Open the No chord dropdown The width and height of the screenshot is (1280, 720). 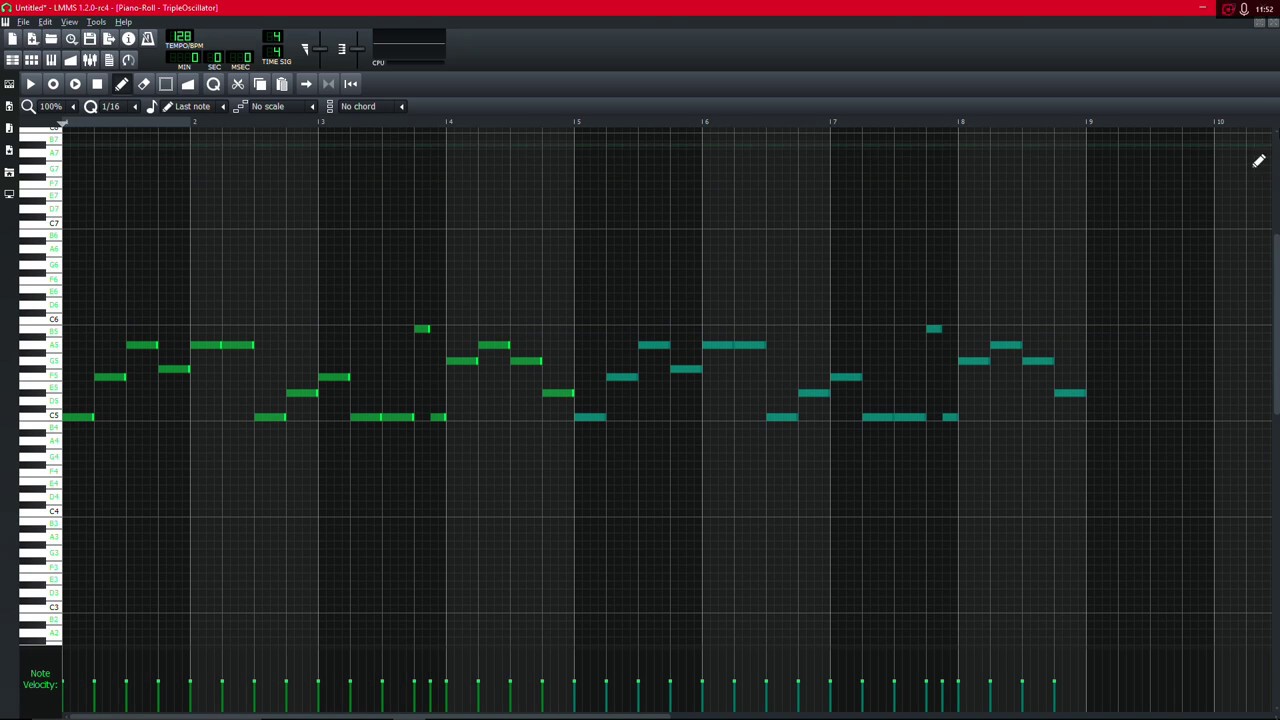click(373, 107)
